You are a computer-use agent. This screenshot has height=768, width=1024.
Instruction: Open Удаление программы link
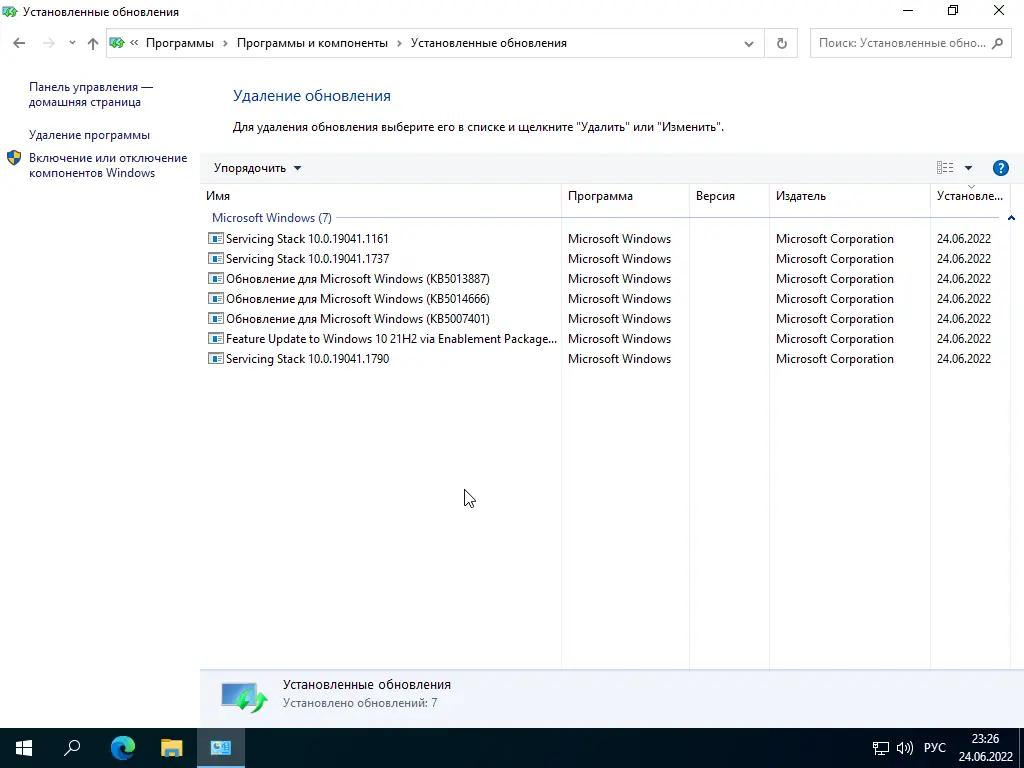coord(89,135)
